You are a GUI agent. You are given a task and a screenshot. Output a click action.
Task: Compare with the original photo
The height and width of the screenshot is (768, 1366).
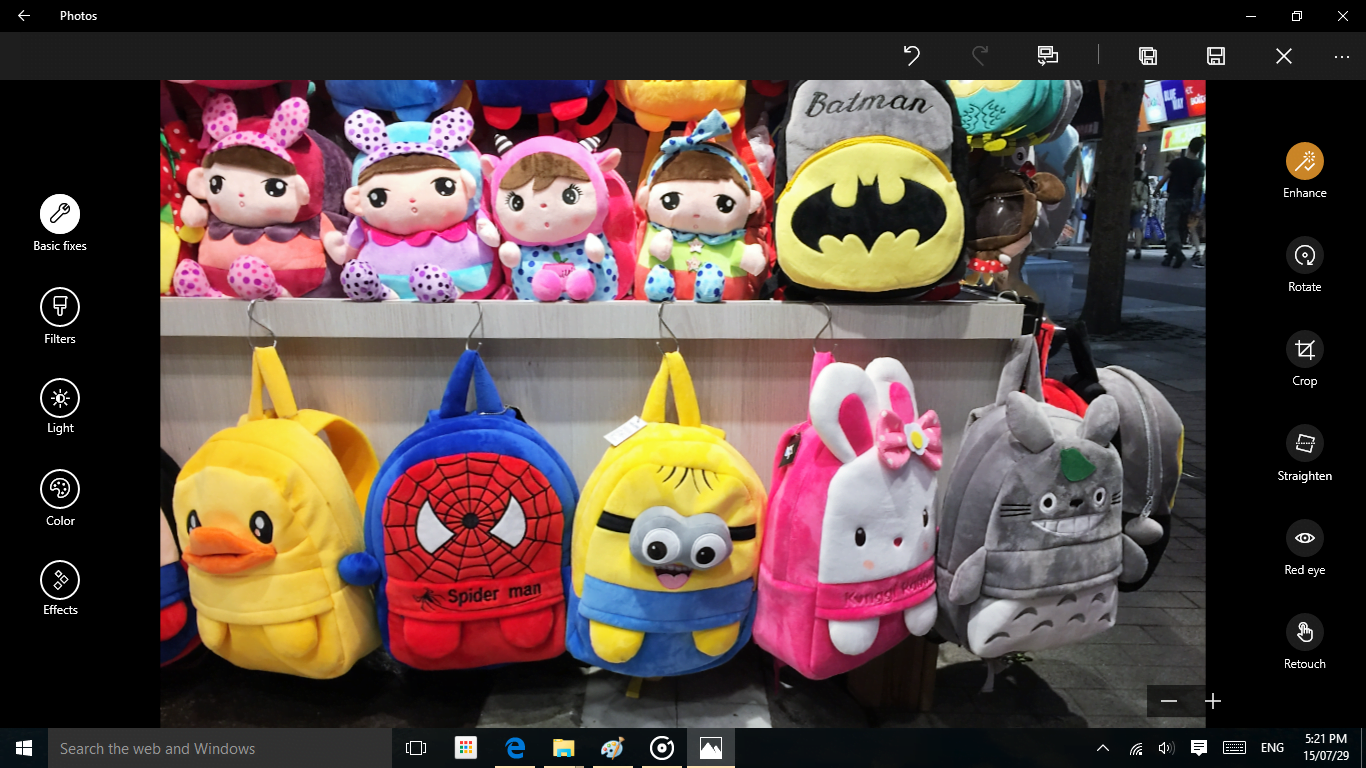1047,56
